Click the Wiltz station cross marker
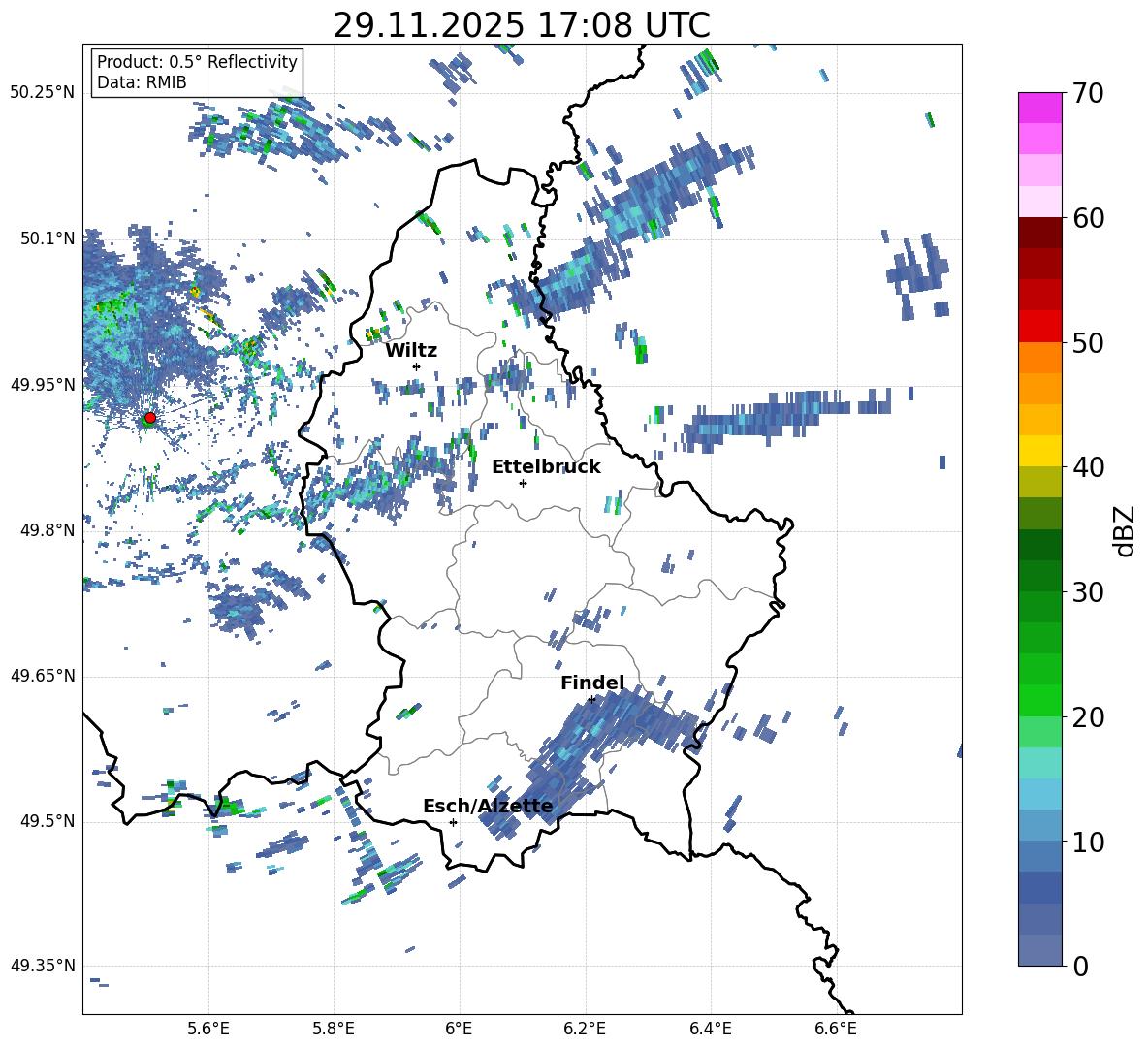The width and height of the screenshot is (1148, 1048). 417,366
